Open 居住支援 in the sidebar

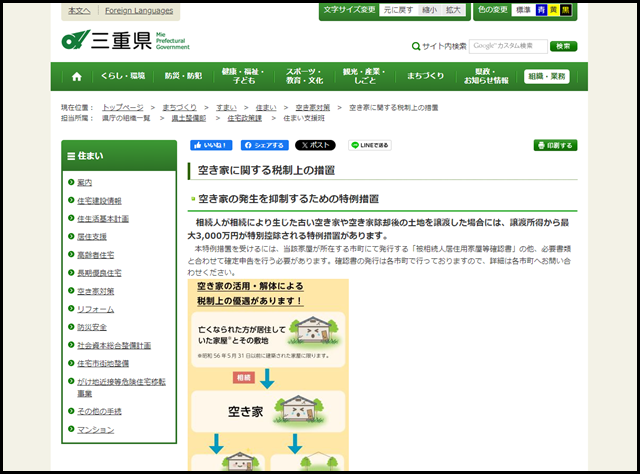pyautogui.click(x=92, y=237)
